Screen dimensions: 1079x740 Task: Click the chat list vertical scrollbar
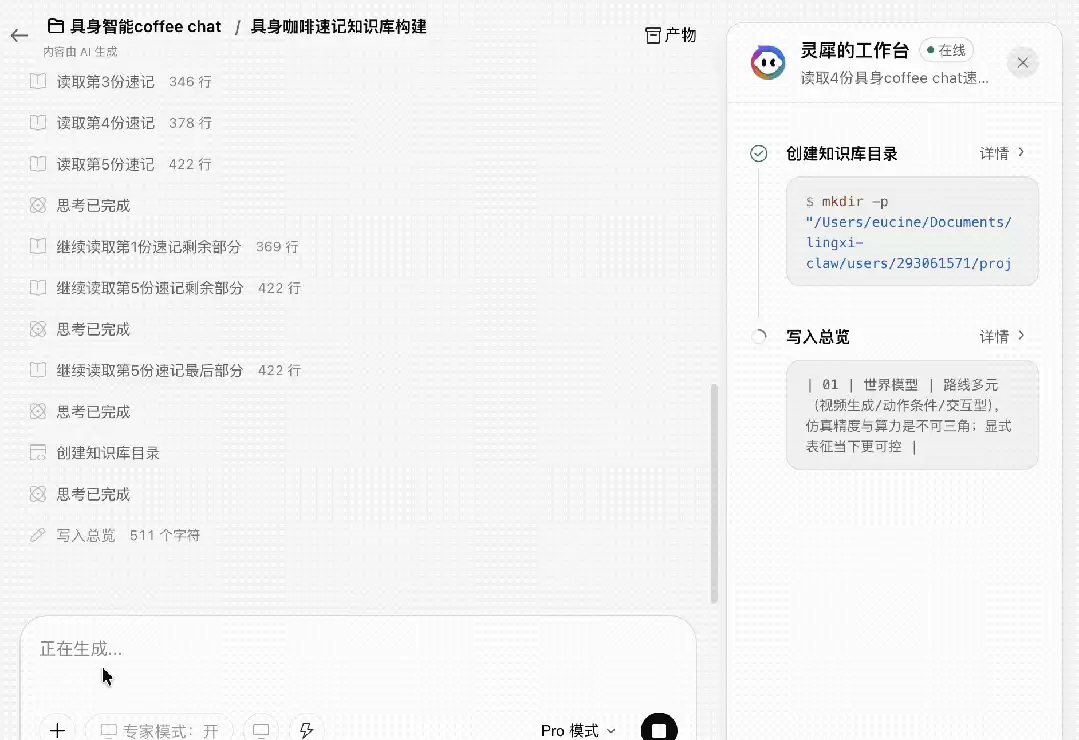714,494
